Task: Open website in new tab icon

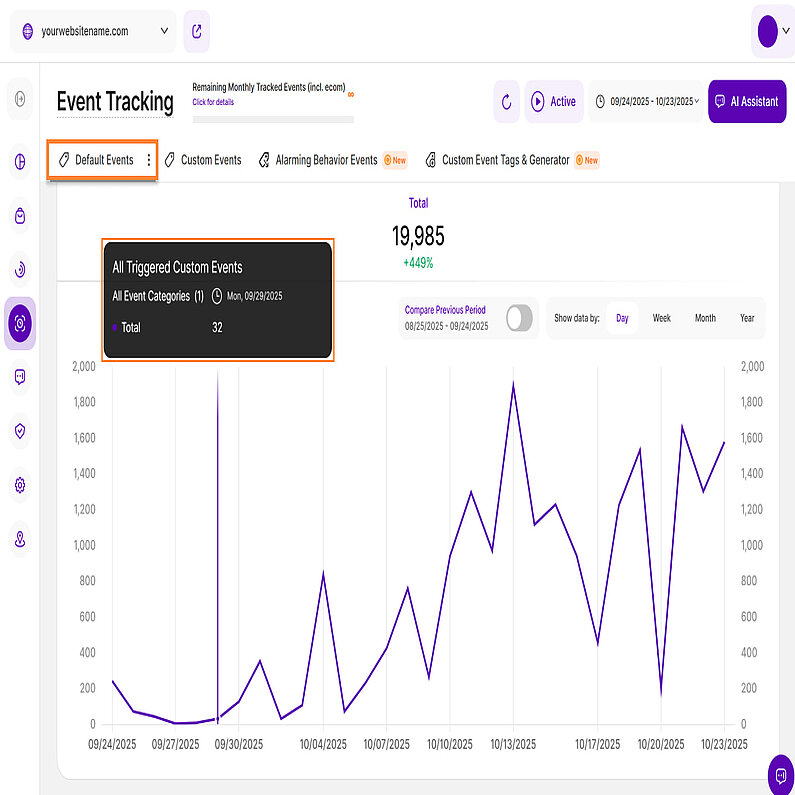Action: (197, 31)
